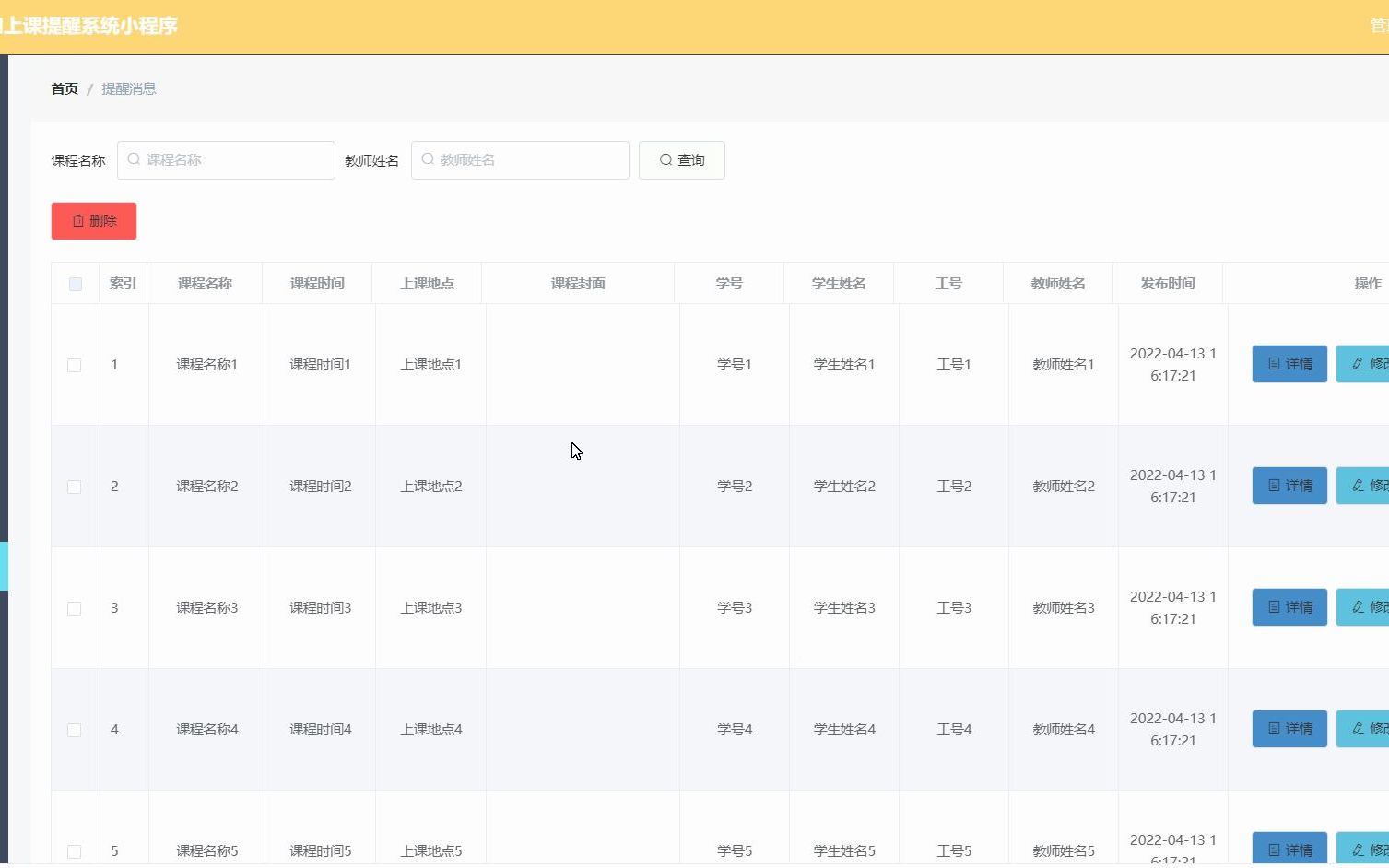The width and height of the screenshot is (1389, 868).
Task: Click the cell 教师姓名1
Action: [1064, 365]
